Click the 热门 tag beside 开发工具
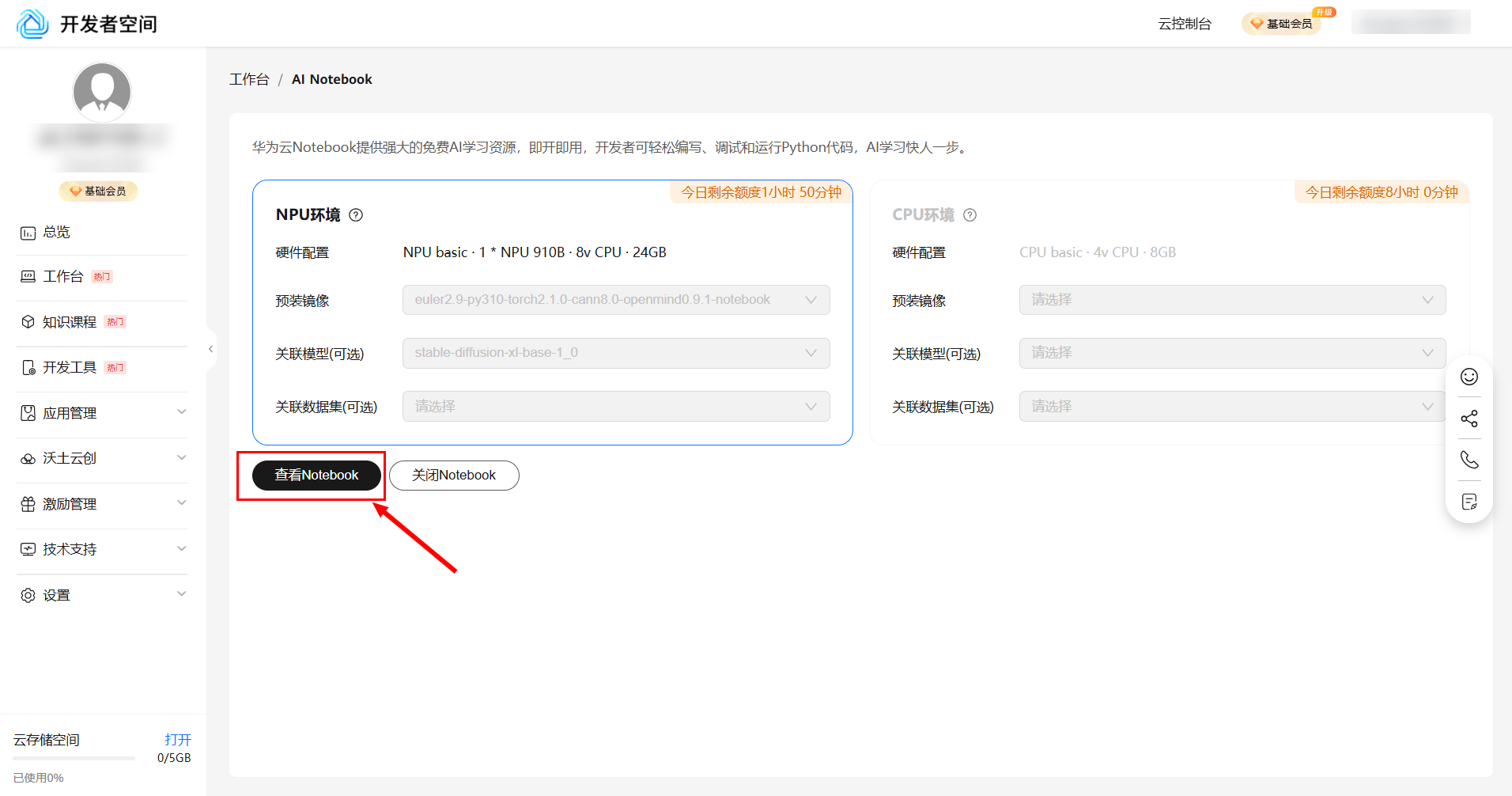Viewport: 1512px width, 796px height. pos(115,368)
